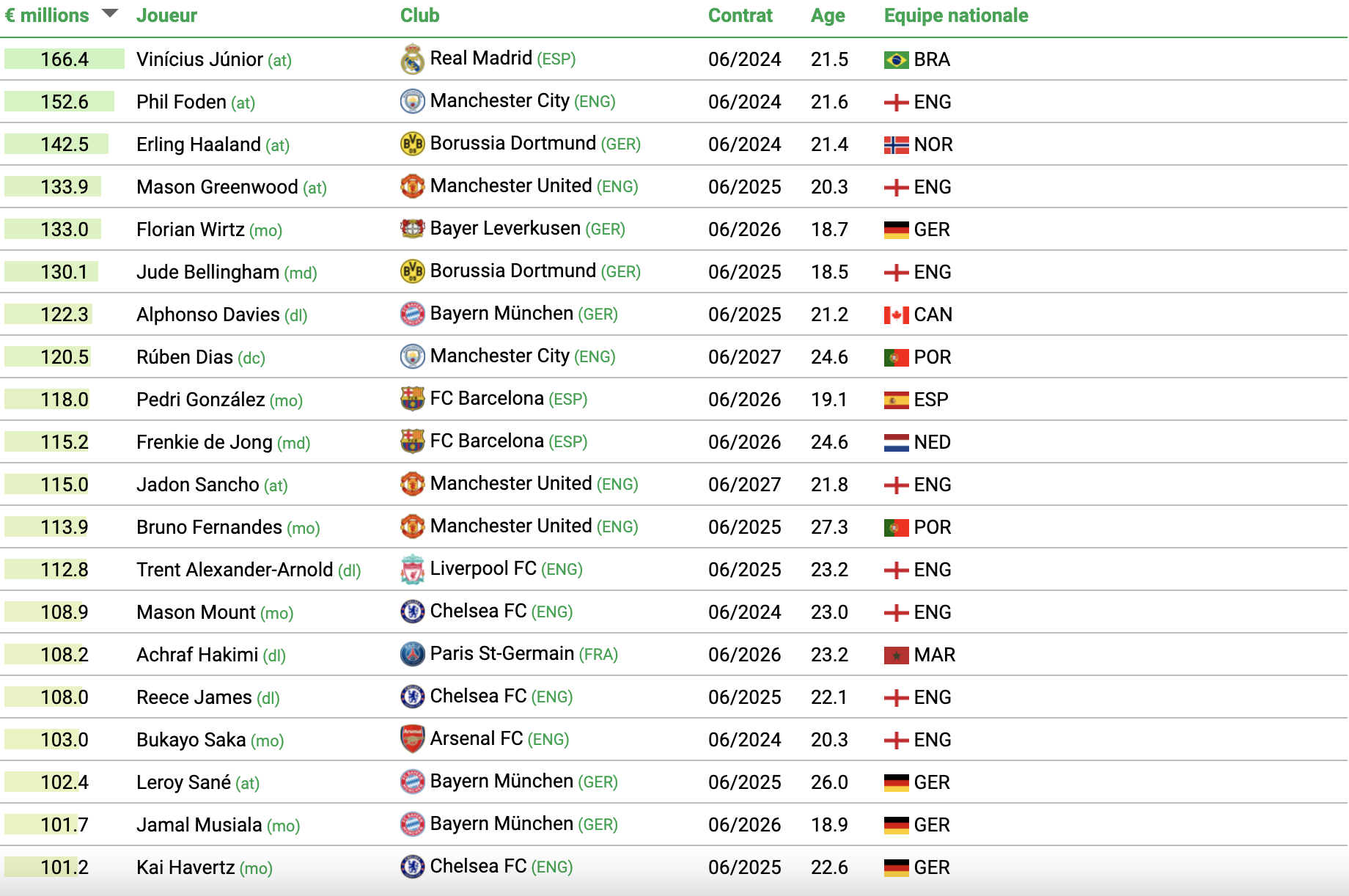Open Vinícius Júnior player link
The width and height of the screenshot is (1349, 896).
click(199, 59)
